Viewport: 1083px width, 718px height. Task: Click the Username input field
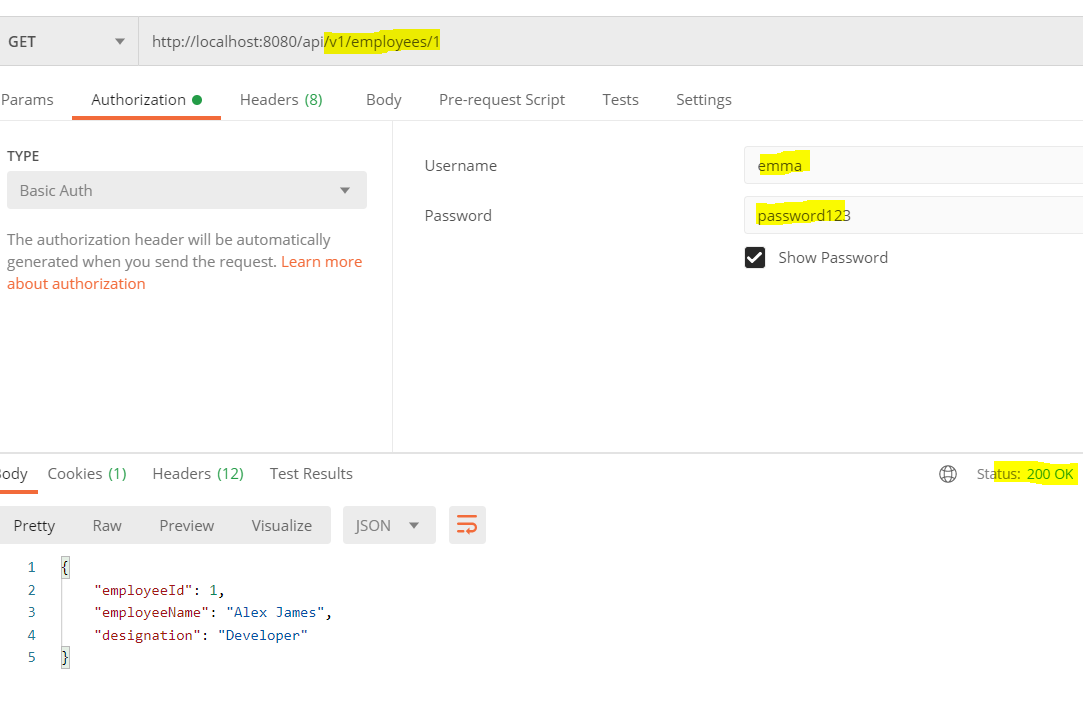(x=912, y=165)
